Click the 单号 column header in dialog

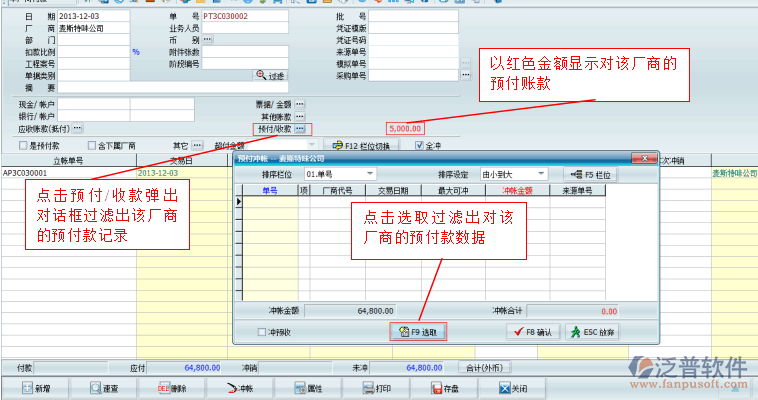pos(270,191)
